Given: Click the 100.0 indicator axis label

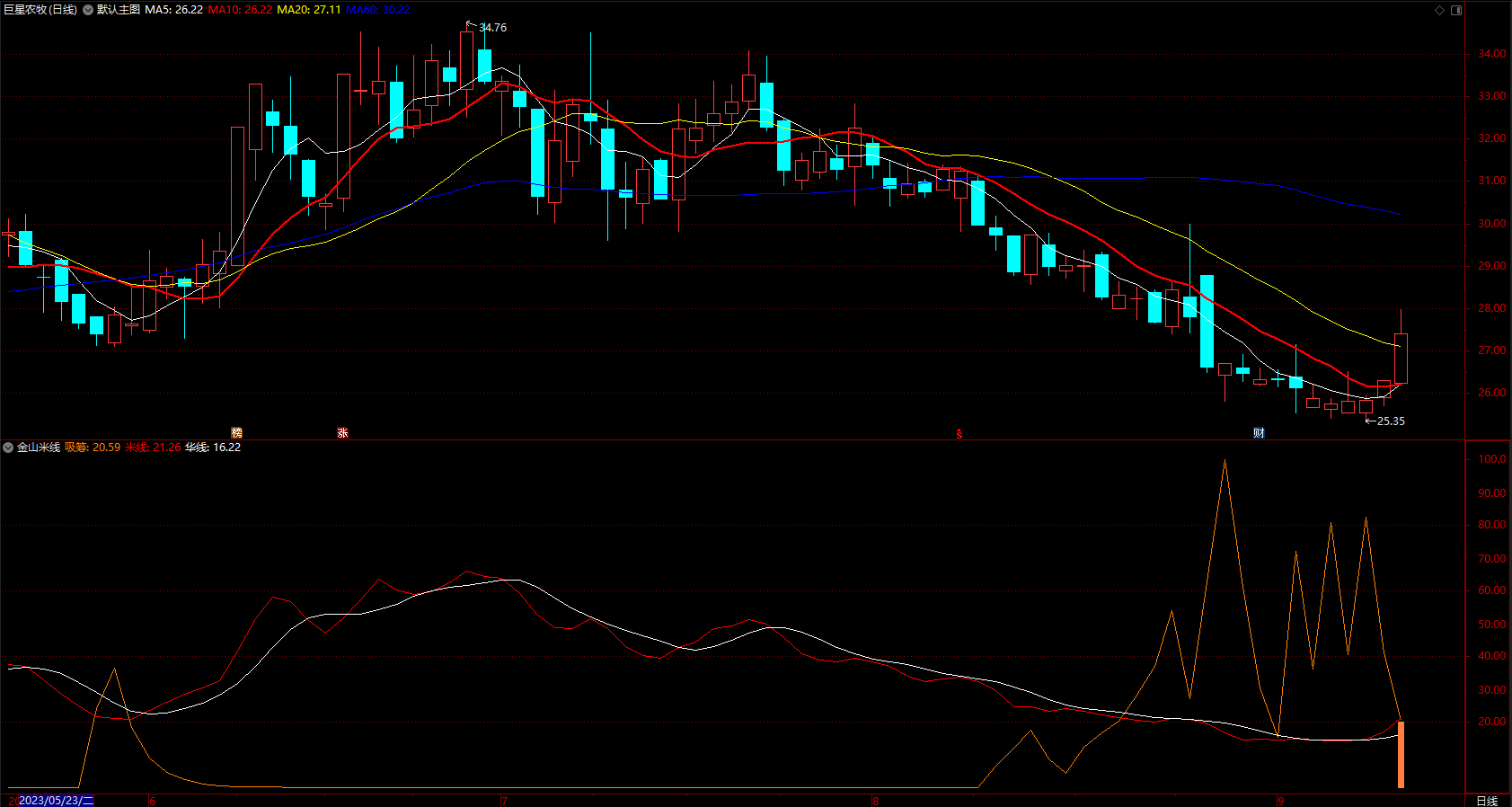Looking at the screenshot, I should click(x=1492, y=459).
